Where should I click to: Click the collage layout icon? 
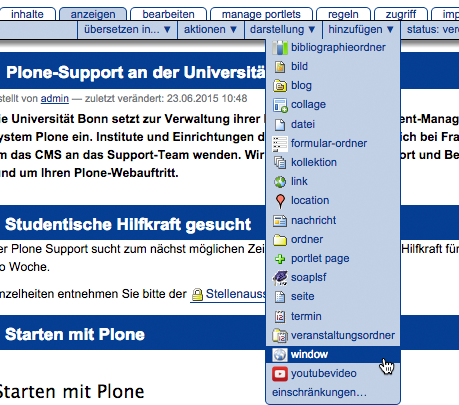(x=280, y=105)
